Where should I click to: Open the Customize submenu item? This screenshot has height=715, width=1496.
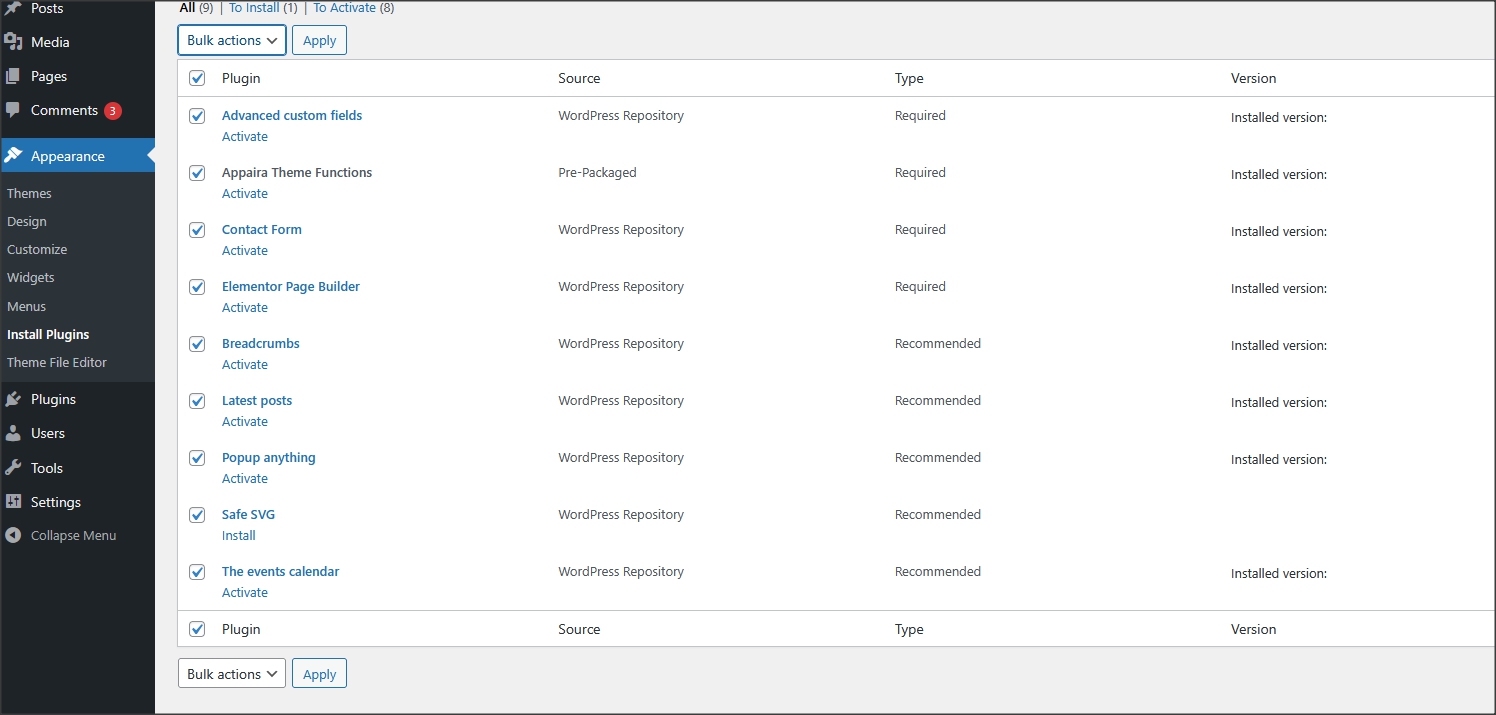37,249
